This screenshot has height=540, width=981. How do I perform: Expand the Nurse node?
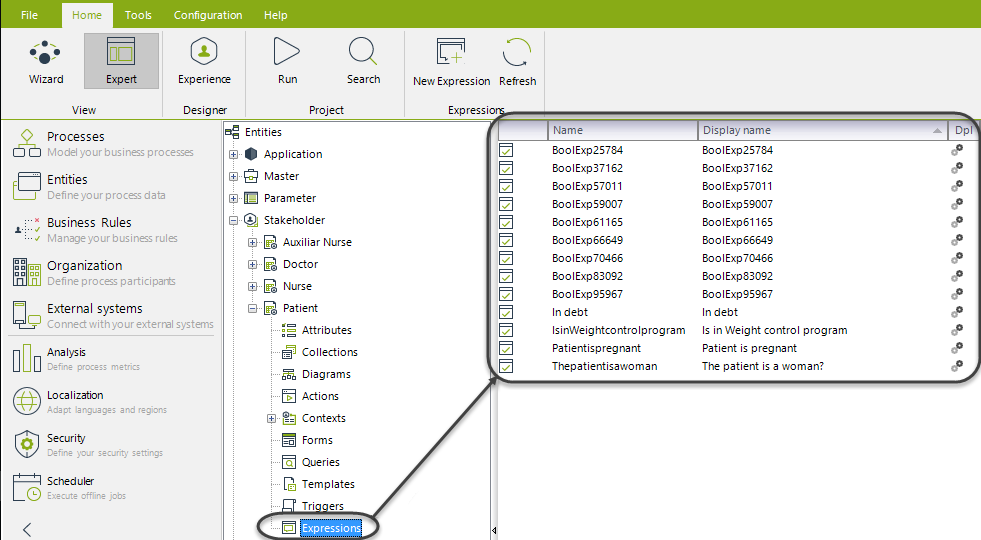coord(252,287)
